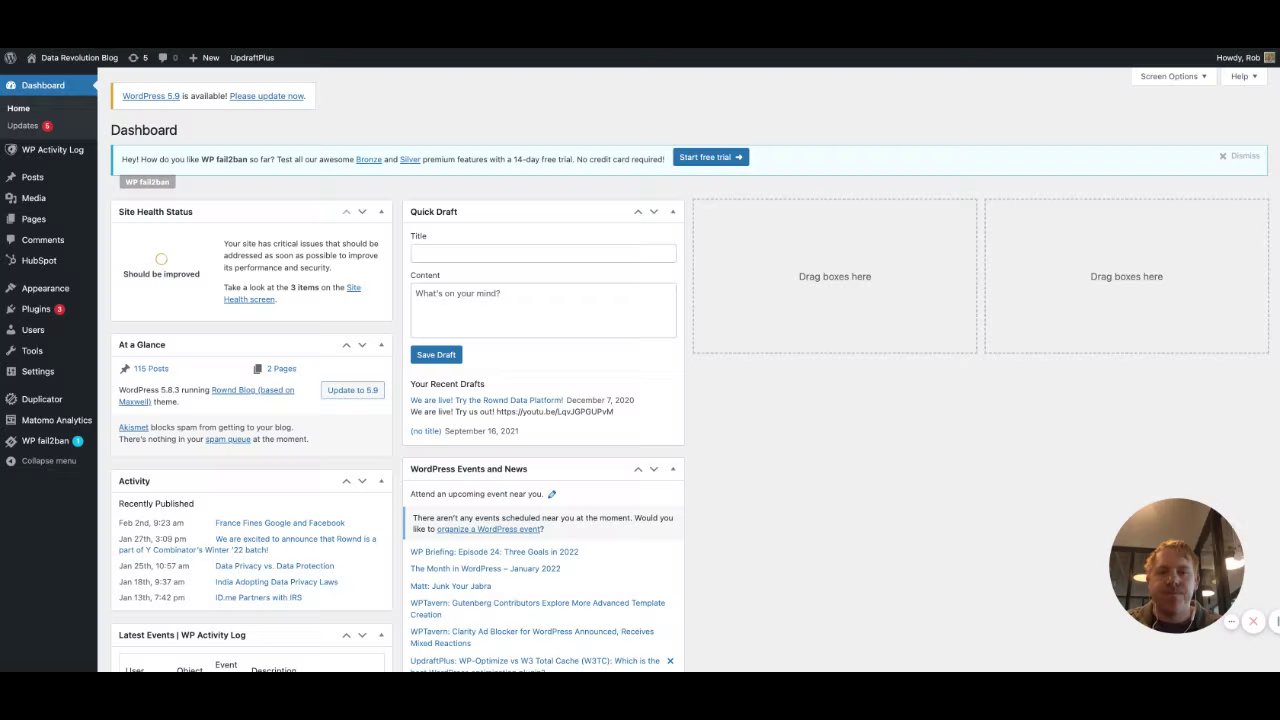
Task: Open the spam queue link
Action: tap(228, 439)
